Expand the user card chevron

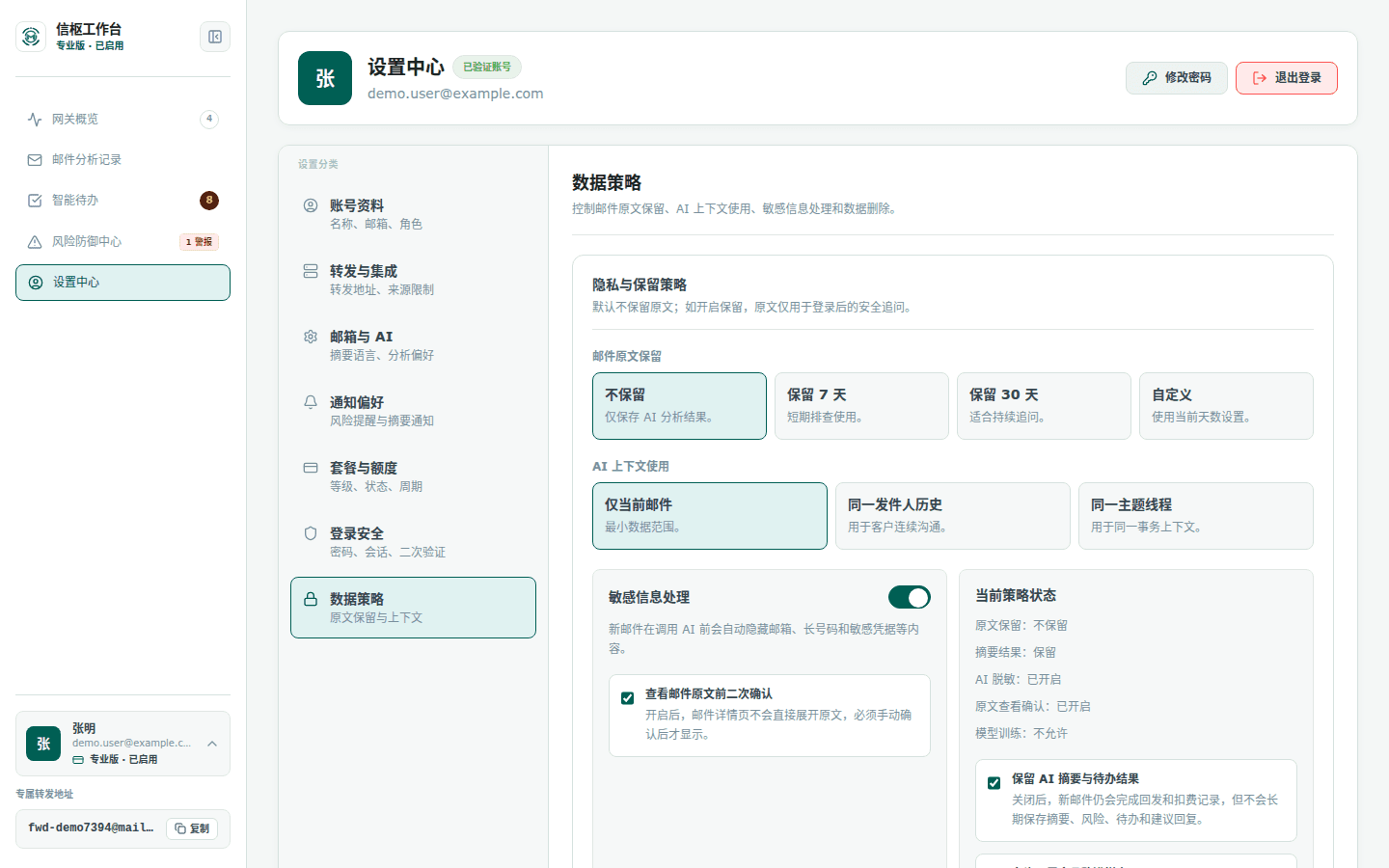tap(212, 744)
